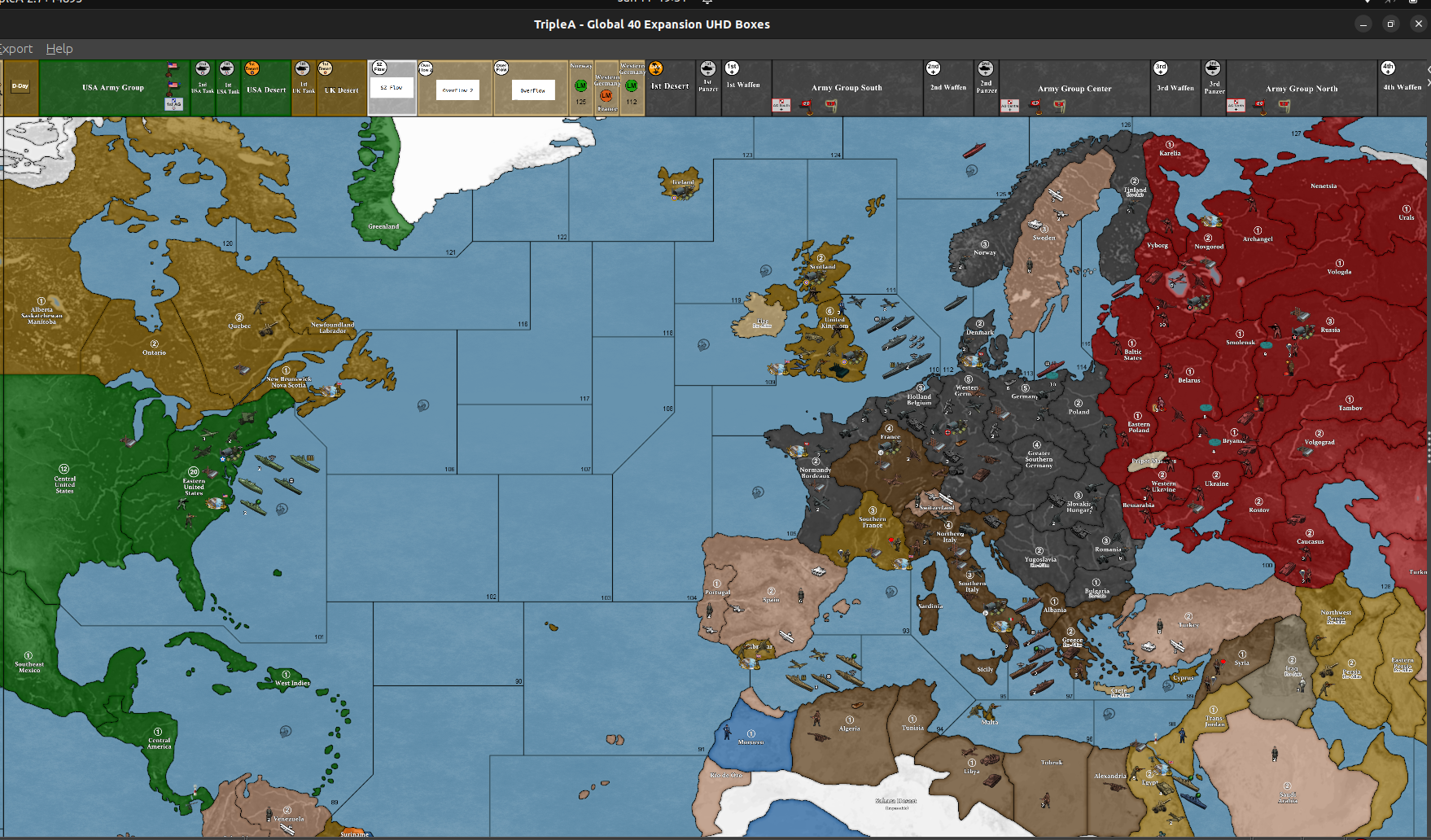1431x840 pixels.
Task: Select the Spain territory label
Action: pyautogui.click(x=771, y=599)
